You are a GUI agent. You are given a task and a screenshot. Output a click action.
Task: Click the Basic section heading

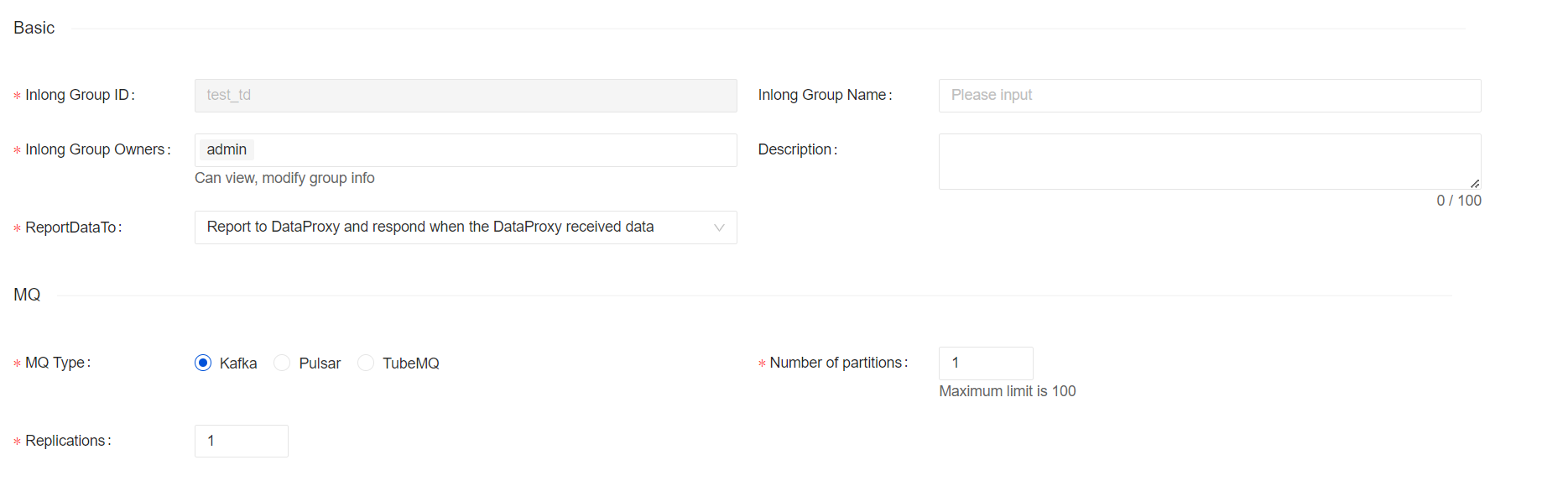(34, 28)
